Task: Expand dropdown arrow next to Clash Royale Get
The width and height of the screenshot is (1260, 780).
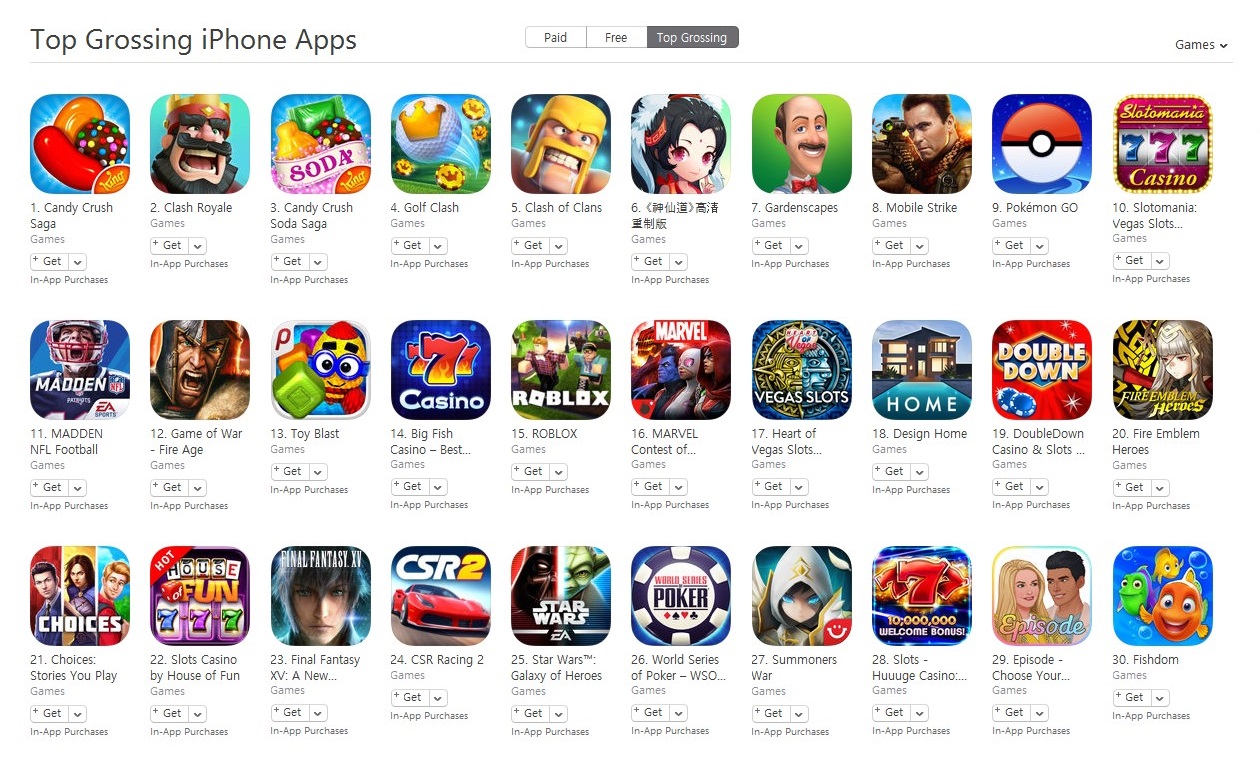Action: [197, 246]
